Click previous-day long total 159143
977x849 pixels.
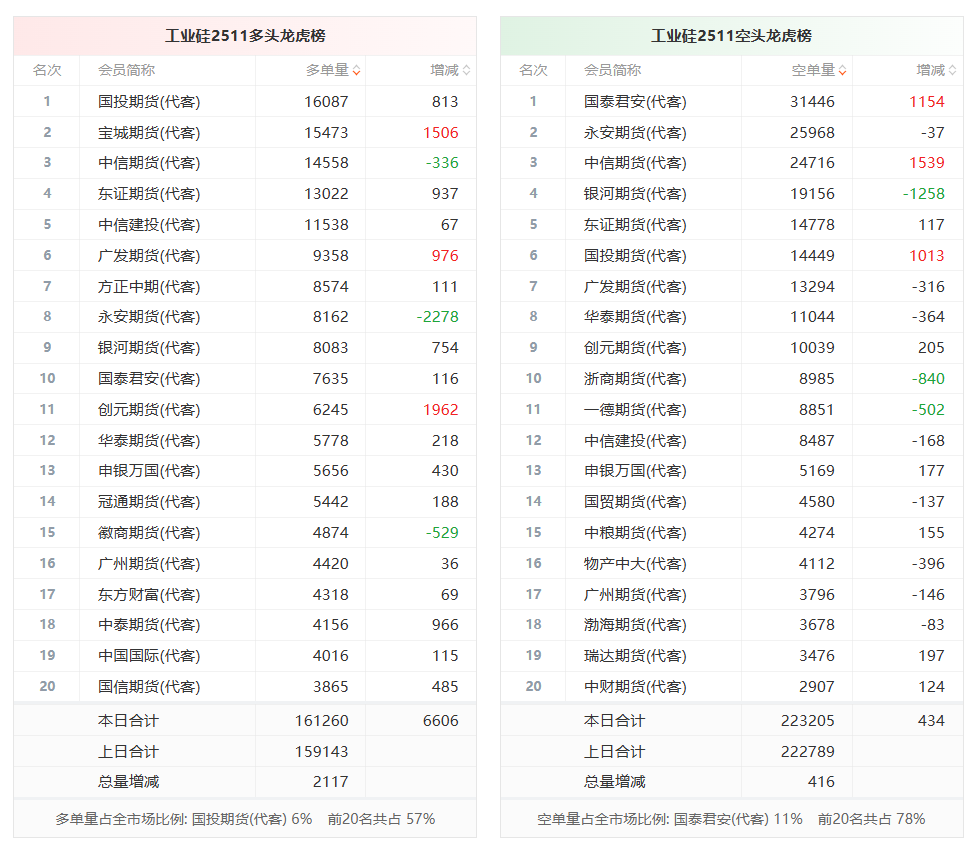322,752
